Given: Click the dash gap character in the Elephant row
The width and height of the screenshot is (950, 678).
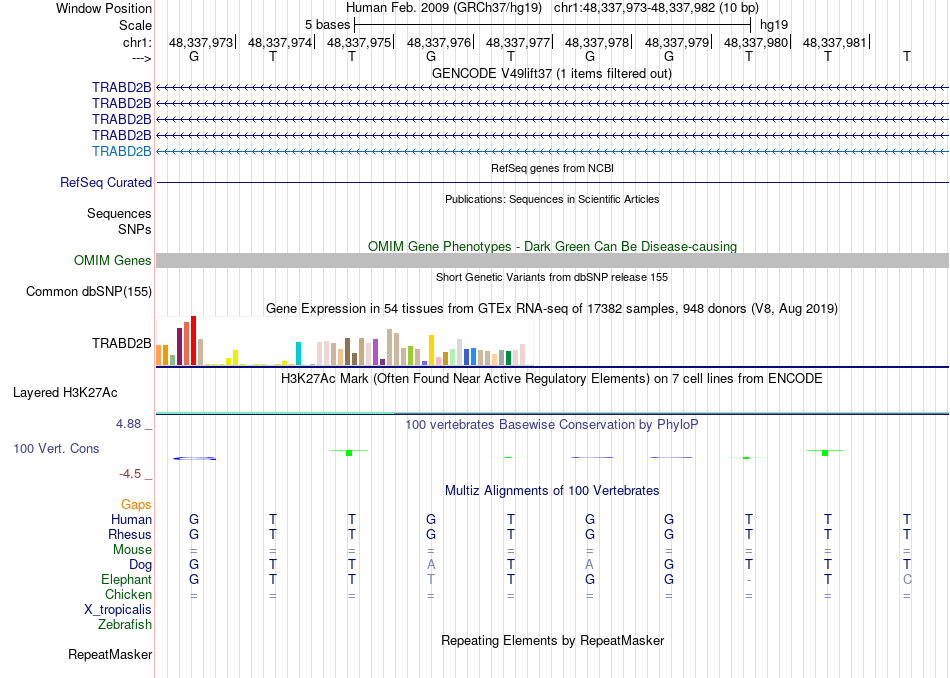Looking at the screenshot, I should [x=749, y=580].
